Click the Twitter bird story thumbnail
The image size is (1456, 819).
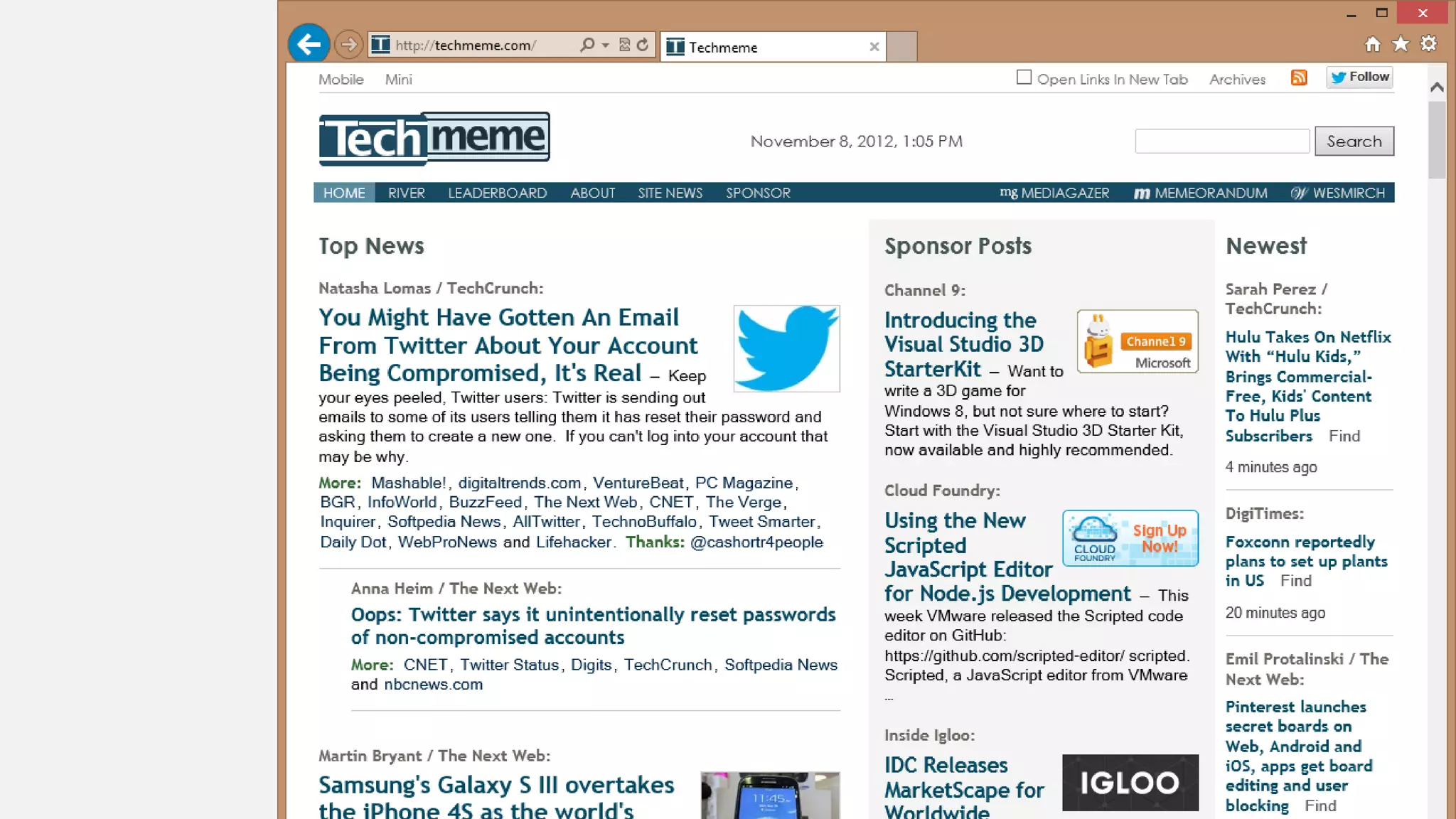click(786, 348)
